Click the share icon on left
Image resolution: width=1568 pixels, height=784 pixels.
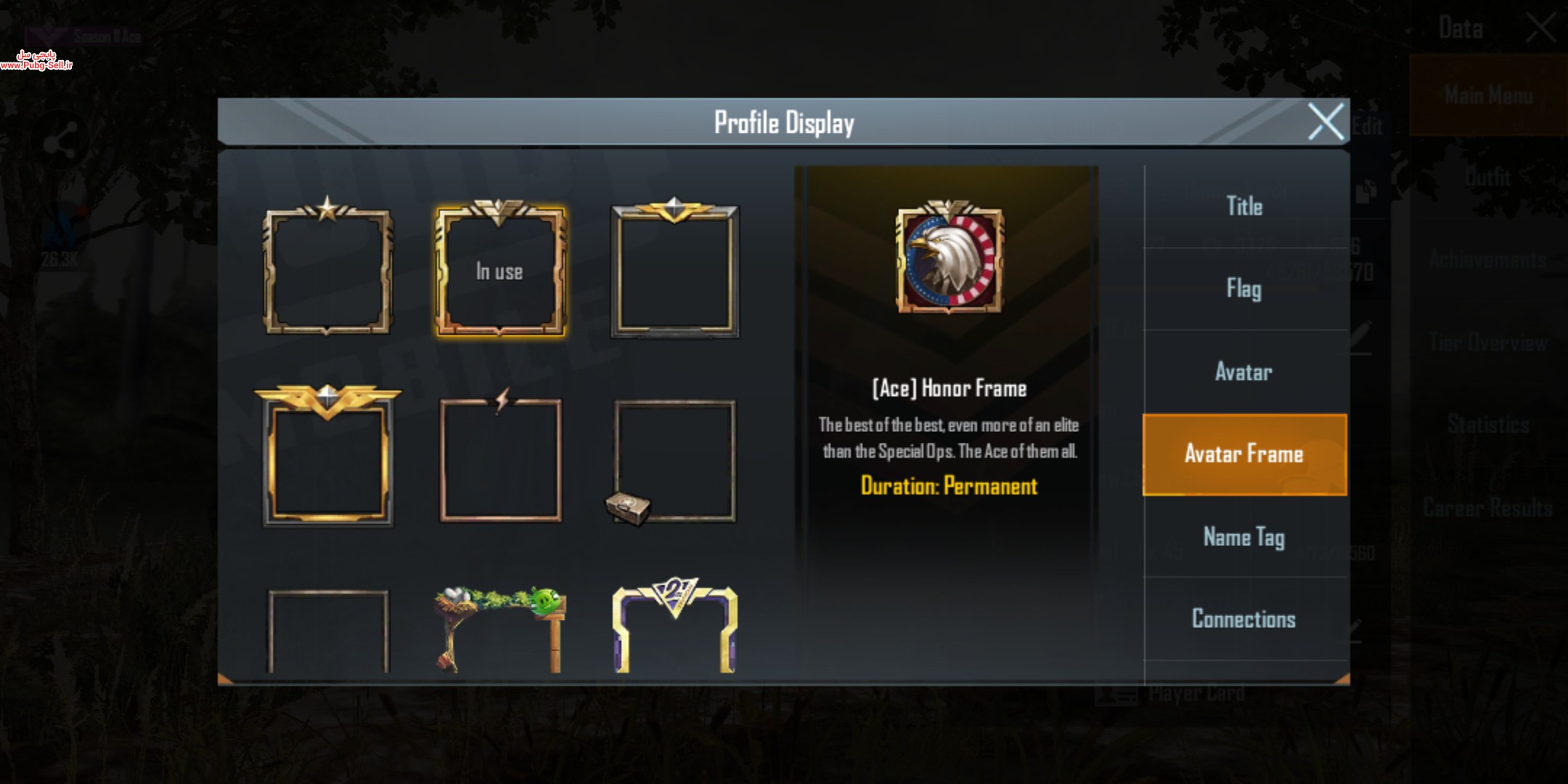coord(62,139)
